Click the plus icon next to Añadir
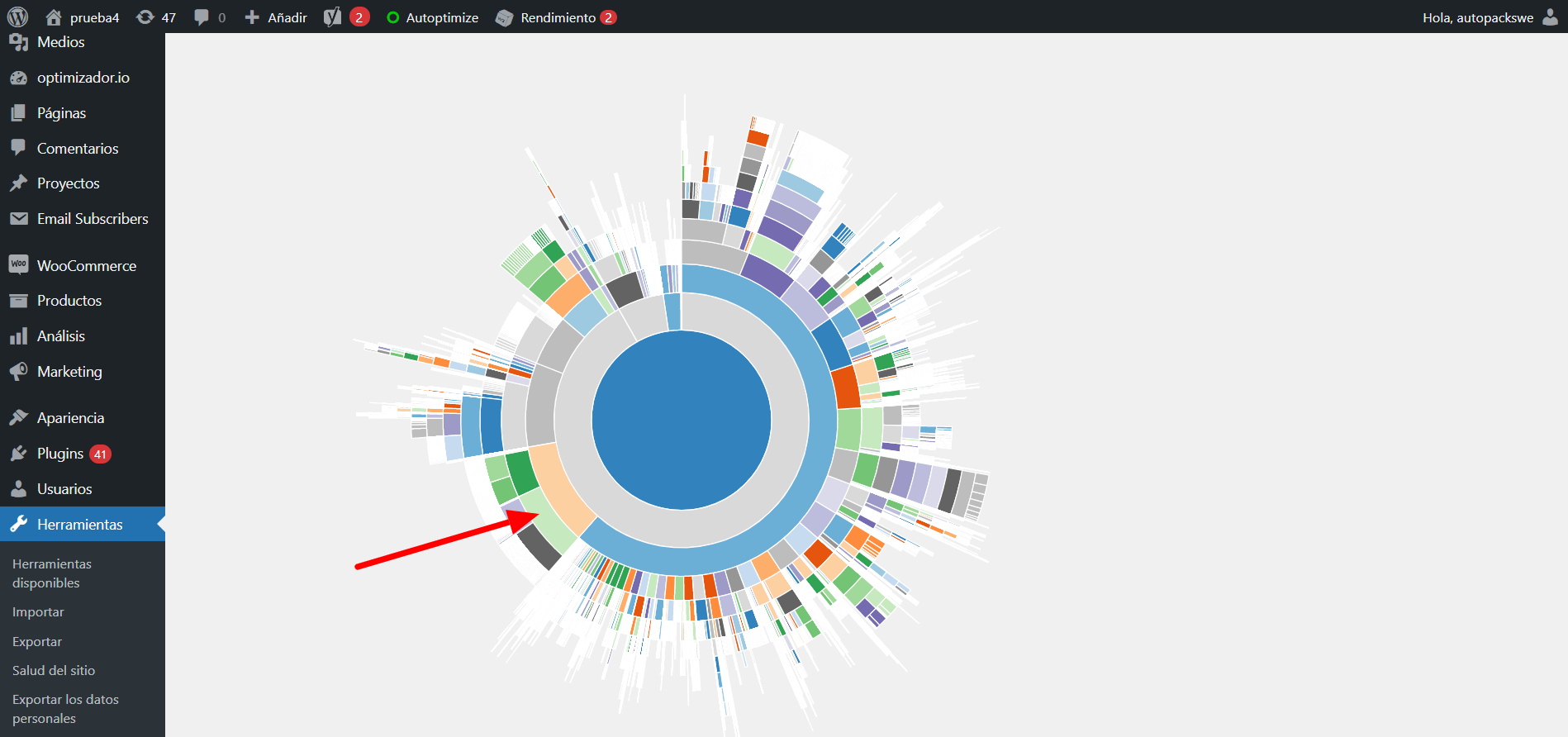 tap(252, 17)
